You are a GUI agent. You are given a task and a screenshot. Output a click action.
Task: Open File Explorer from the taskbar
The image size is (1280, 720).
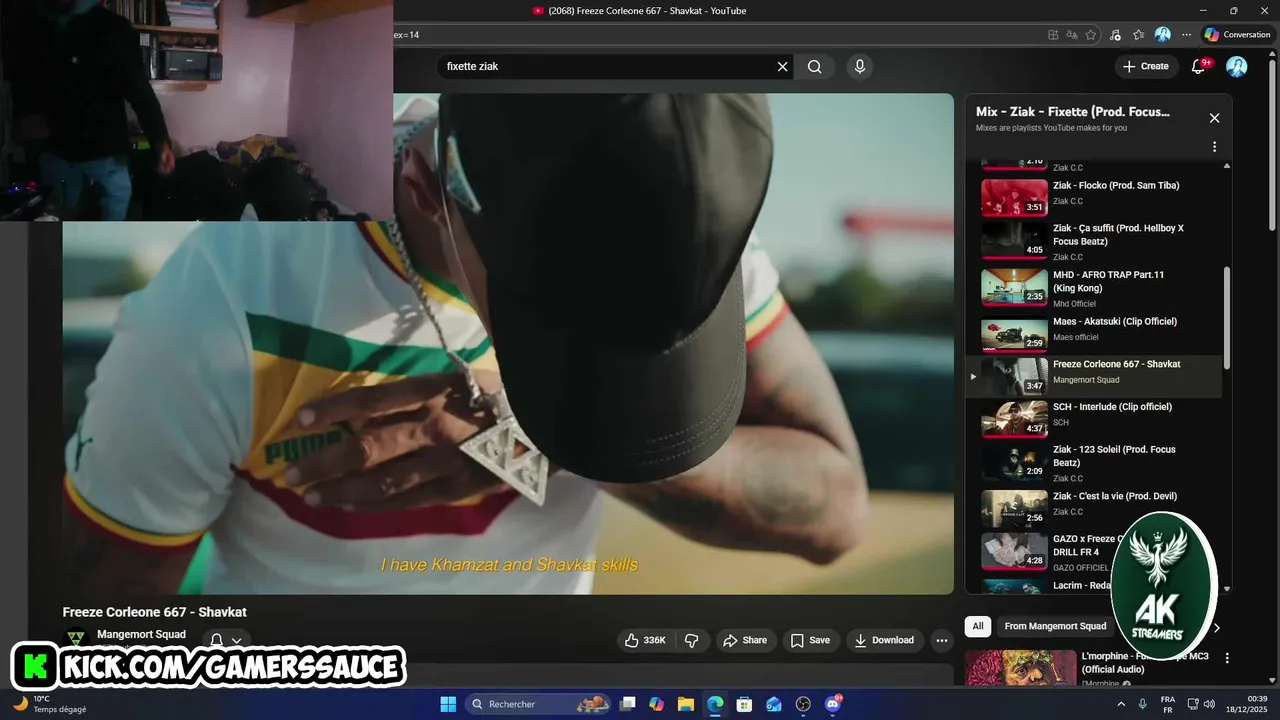click(x=686, y=704)
